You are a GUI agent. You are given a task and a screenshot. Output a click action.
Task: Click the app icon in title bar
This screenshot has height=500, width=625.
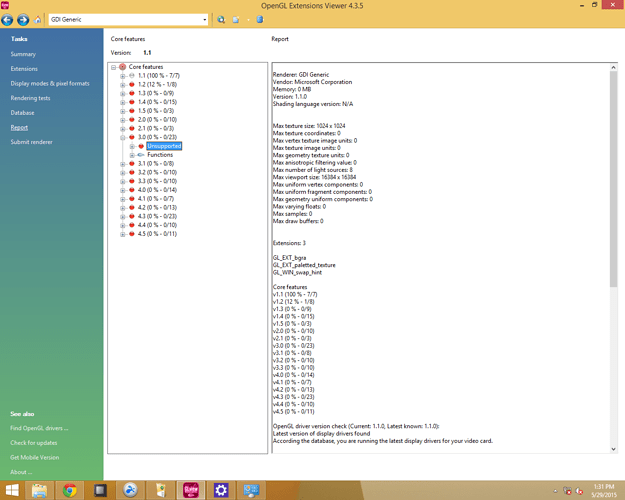click(5, 5)
